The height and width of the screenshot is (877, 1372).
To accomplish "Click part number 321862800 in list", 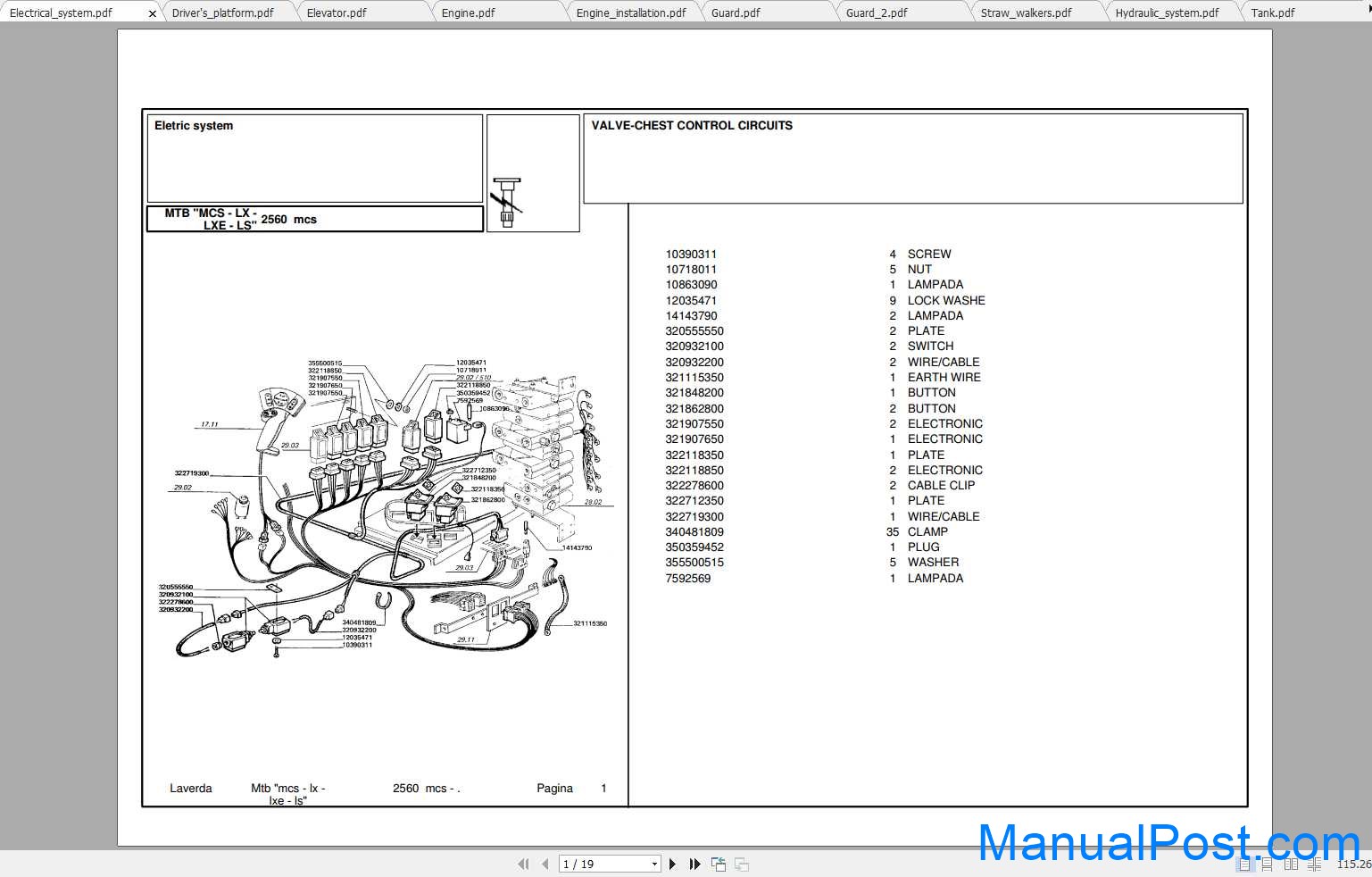I will [694, 409].
